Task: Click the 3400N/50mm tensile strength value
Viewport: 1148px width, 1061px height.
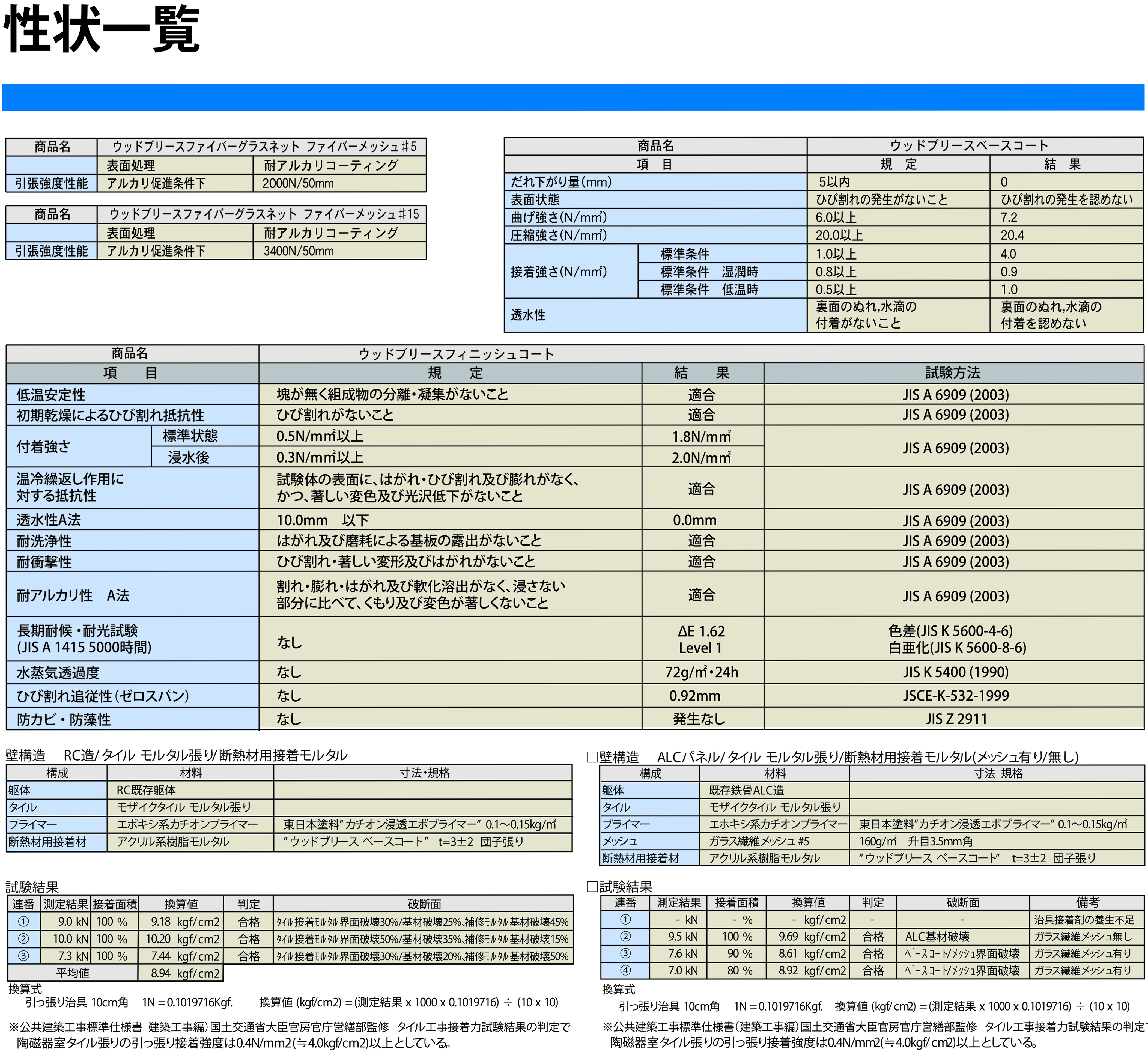Action: point(299,251)
